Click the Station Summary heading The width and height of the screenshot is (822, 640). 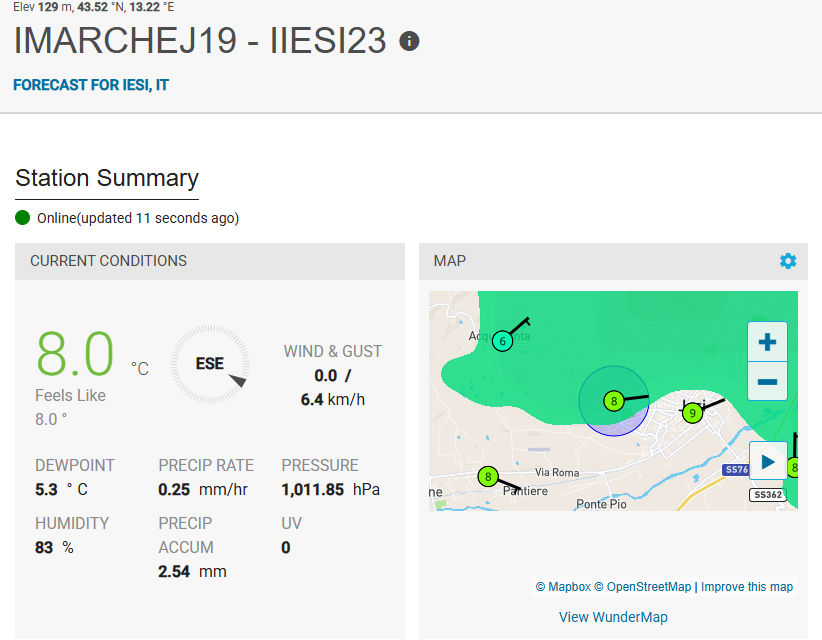(107, 178)
